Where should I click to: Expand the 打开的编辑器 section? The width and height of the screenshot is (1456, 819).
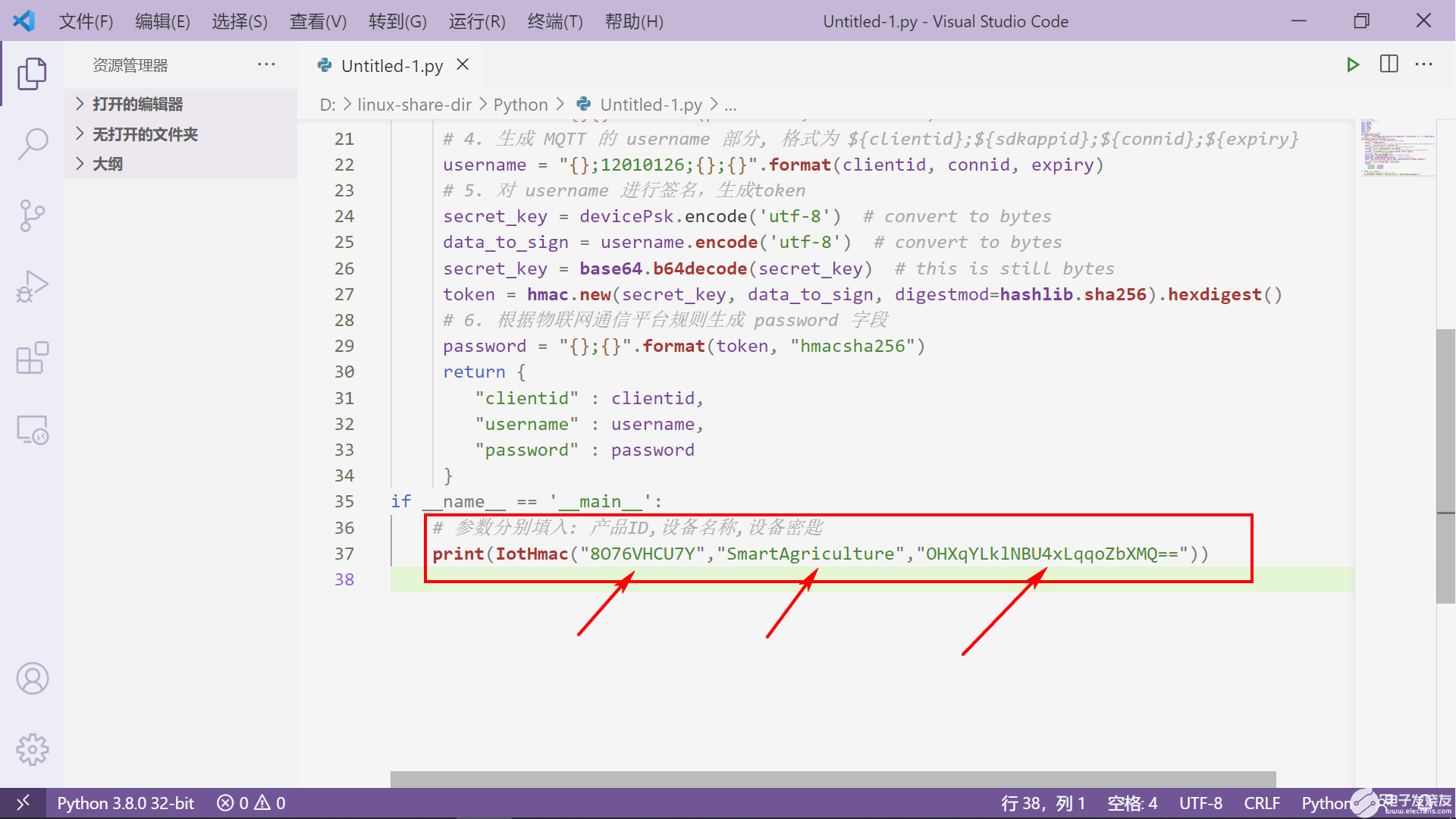click(x=182, y=104)
